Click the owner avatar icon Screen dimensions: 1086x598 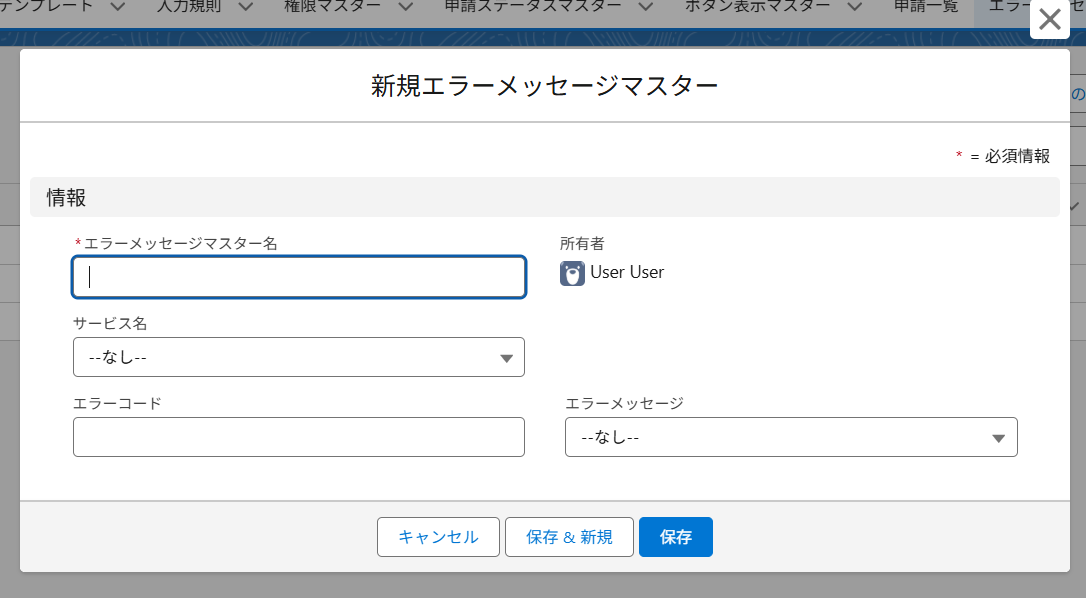click(x=572, y=273)
